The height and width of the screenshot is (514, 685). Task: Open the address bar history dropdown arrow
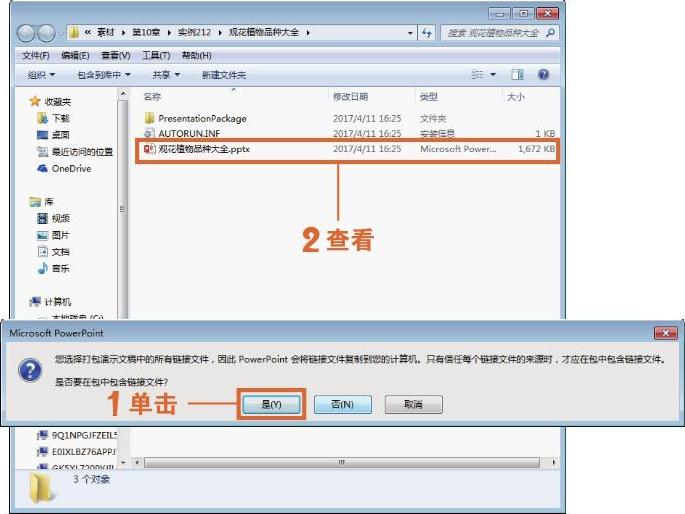click(x=410, y=33)
